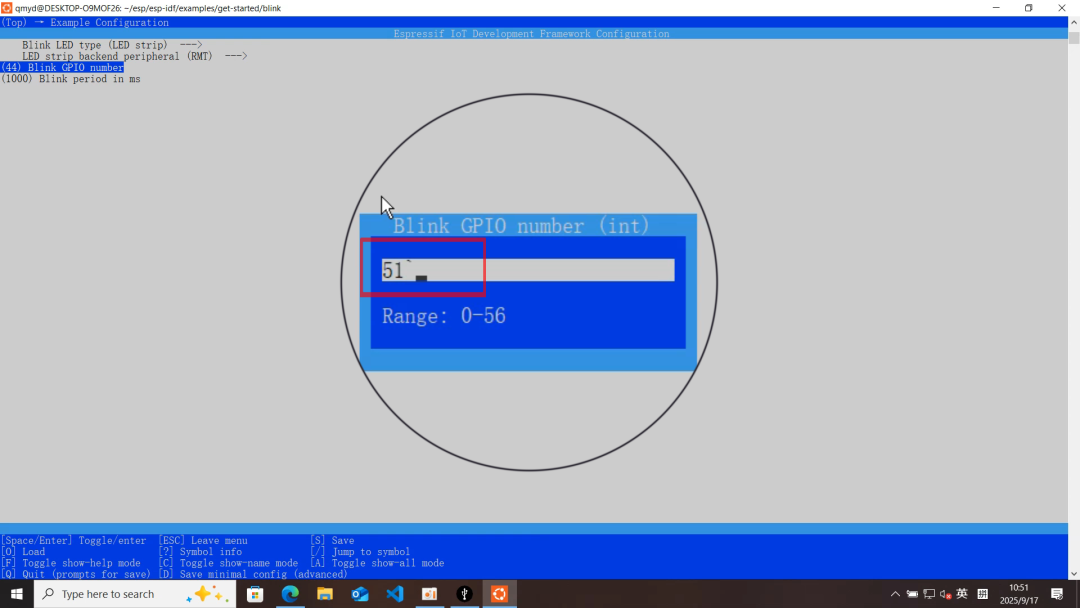Open the Windows Start menu
This screenshot has height=608, width=1080.
(17, 594)
